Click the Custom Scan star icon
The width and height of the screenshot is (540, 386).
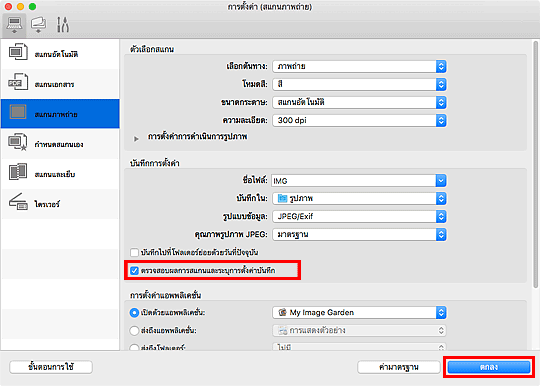18,142
